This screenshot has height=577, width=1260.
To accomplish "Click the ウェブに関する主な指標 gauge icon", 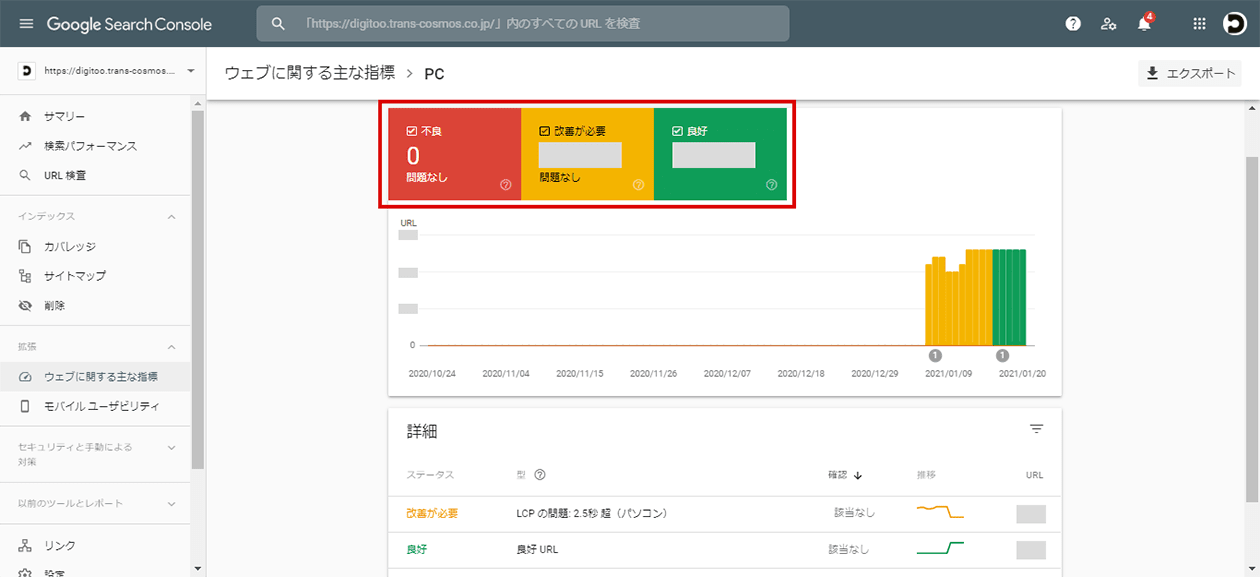I will click(26, 377).
